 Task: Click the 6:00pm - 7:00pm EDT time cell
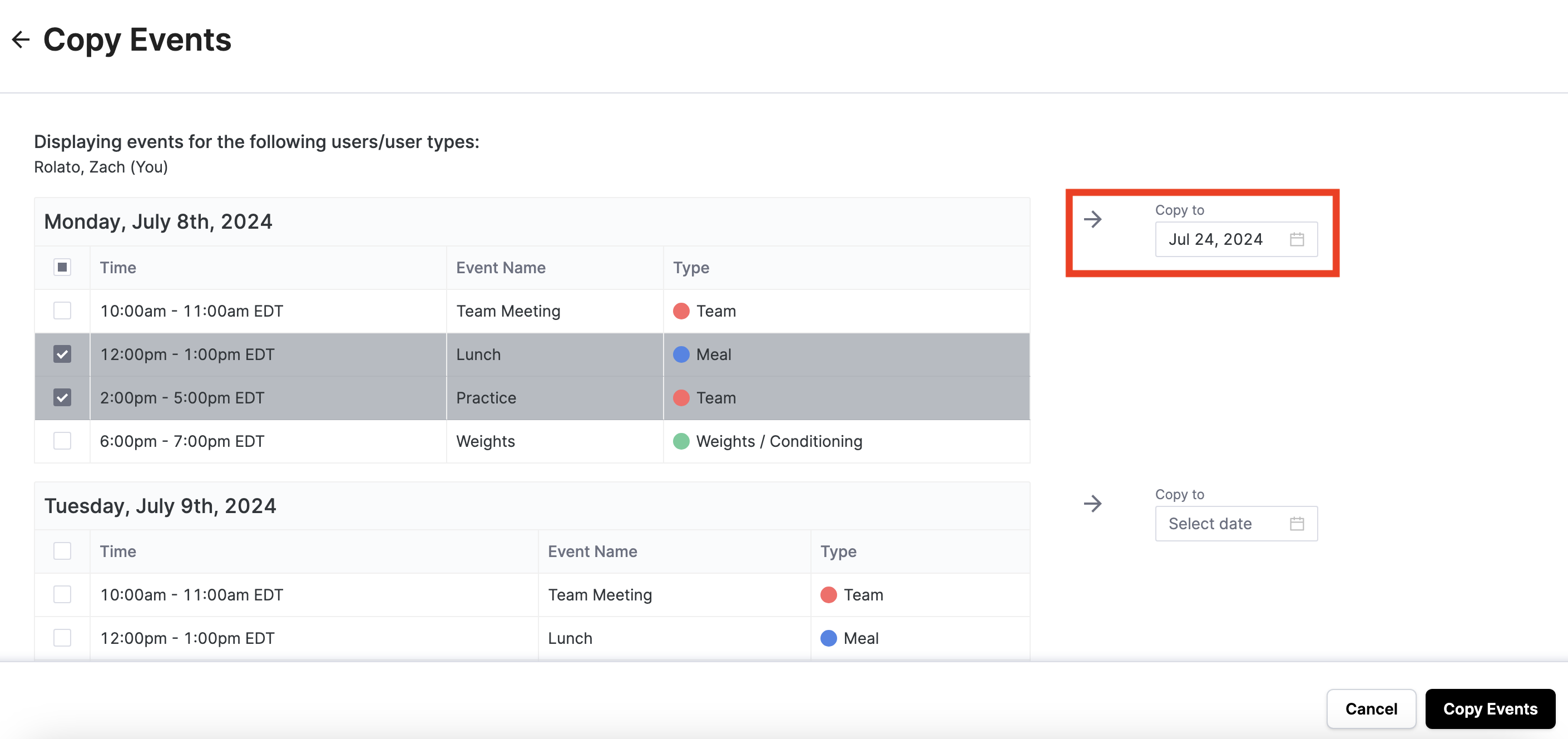[268, 441]
